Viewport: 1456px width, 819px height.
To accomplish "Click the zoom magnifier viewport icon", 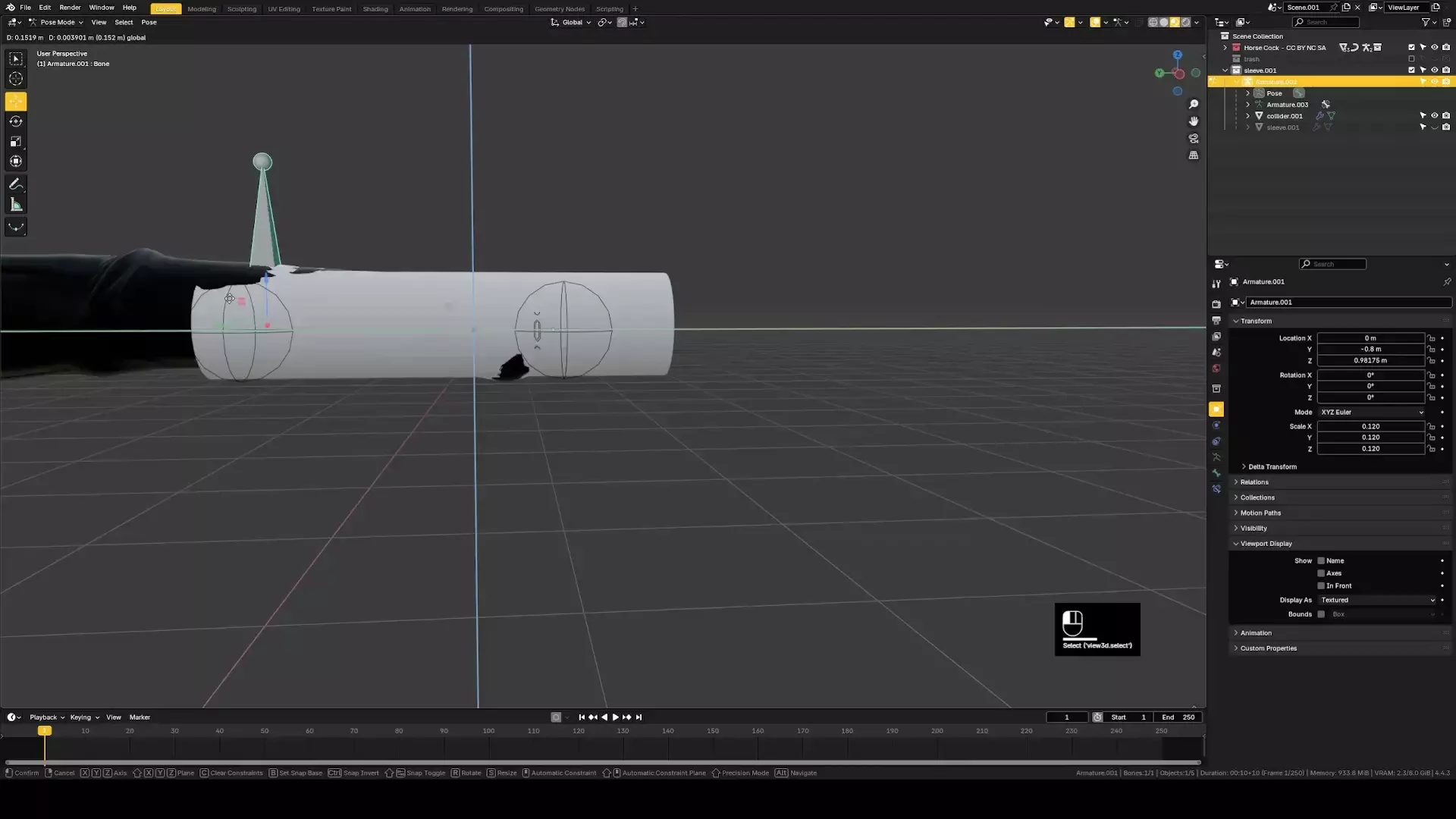I will point(1194,104).
